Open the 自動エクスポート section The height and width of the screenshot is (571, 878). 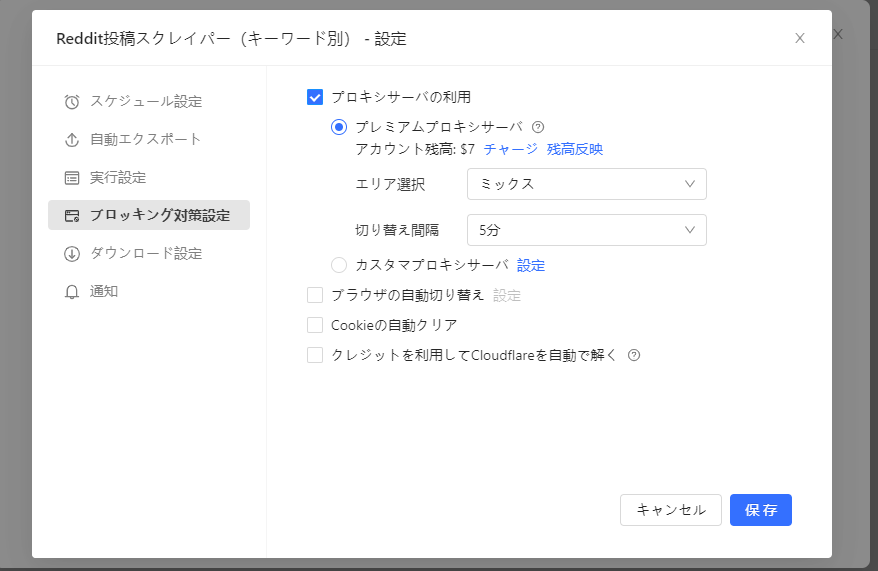[x=146, y=140]
